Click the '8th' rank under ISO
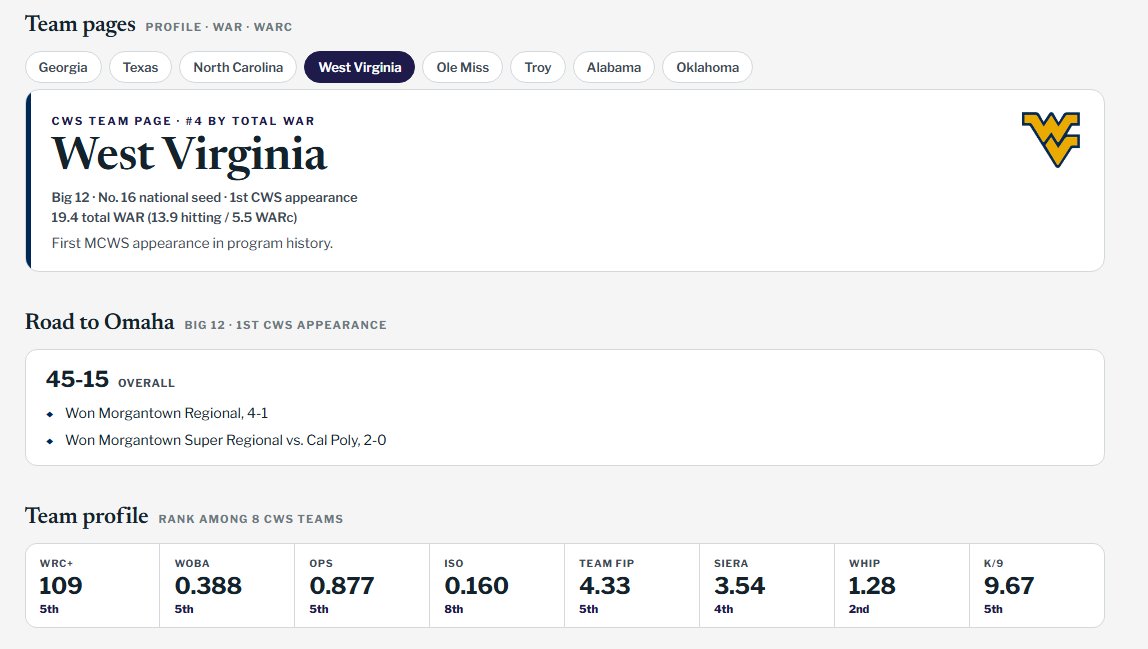 point(454,609)
